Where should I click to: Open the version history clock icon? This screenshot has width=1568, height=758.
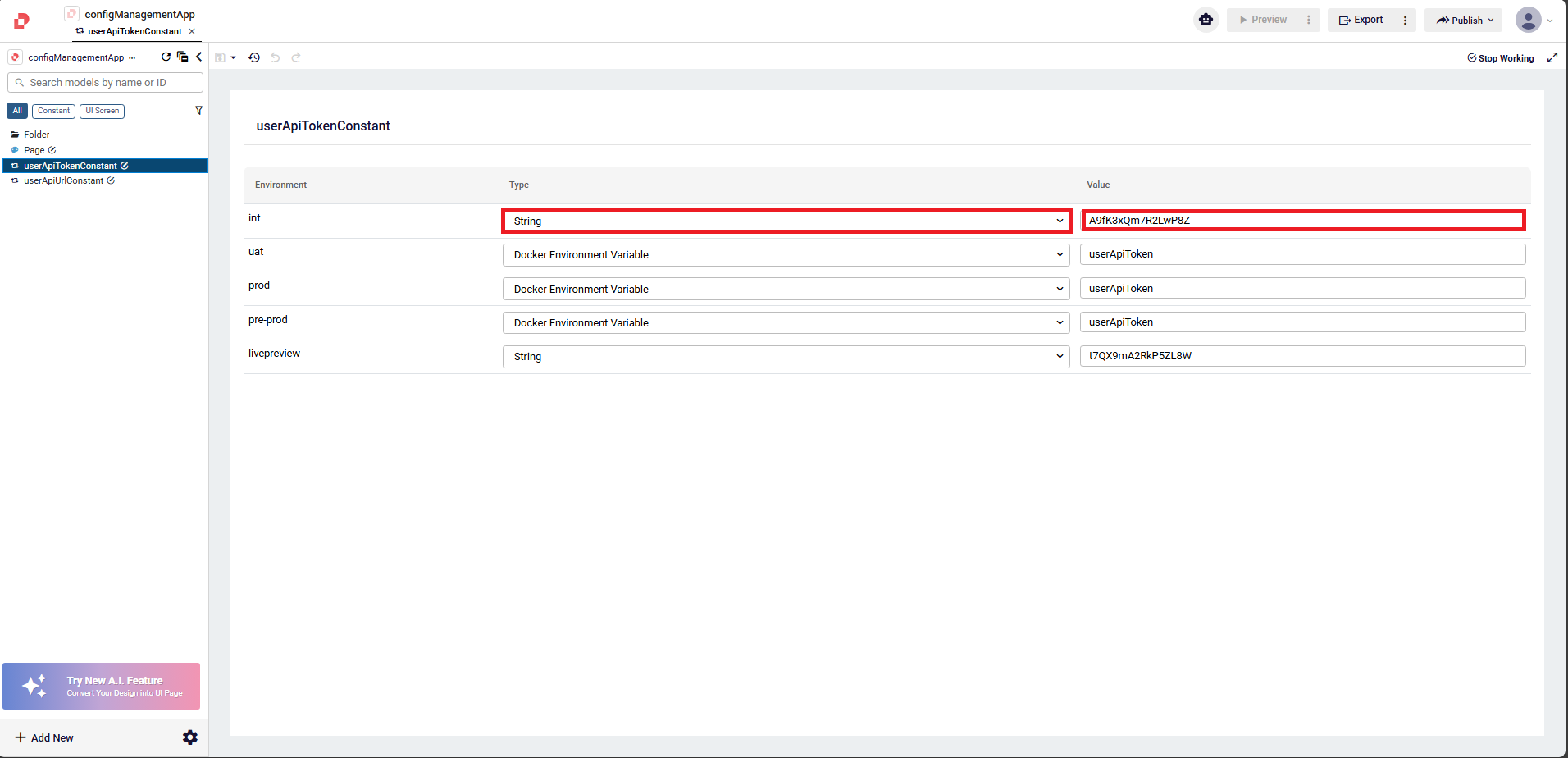[254, 57]
